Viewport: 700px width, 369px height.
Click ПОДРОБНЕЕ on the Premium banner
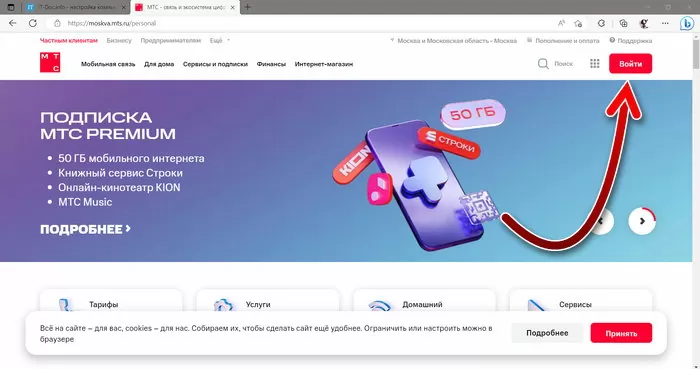(x=85, y=229)
